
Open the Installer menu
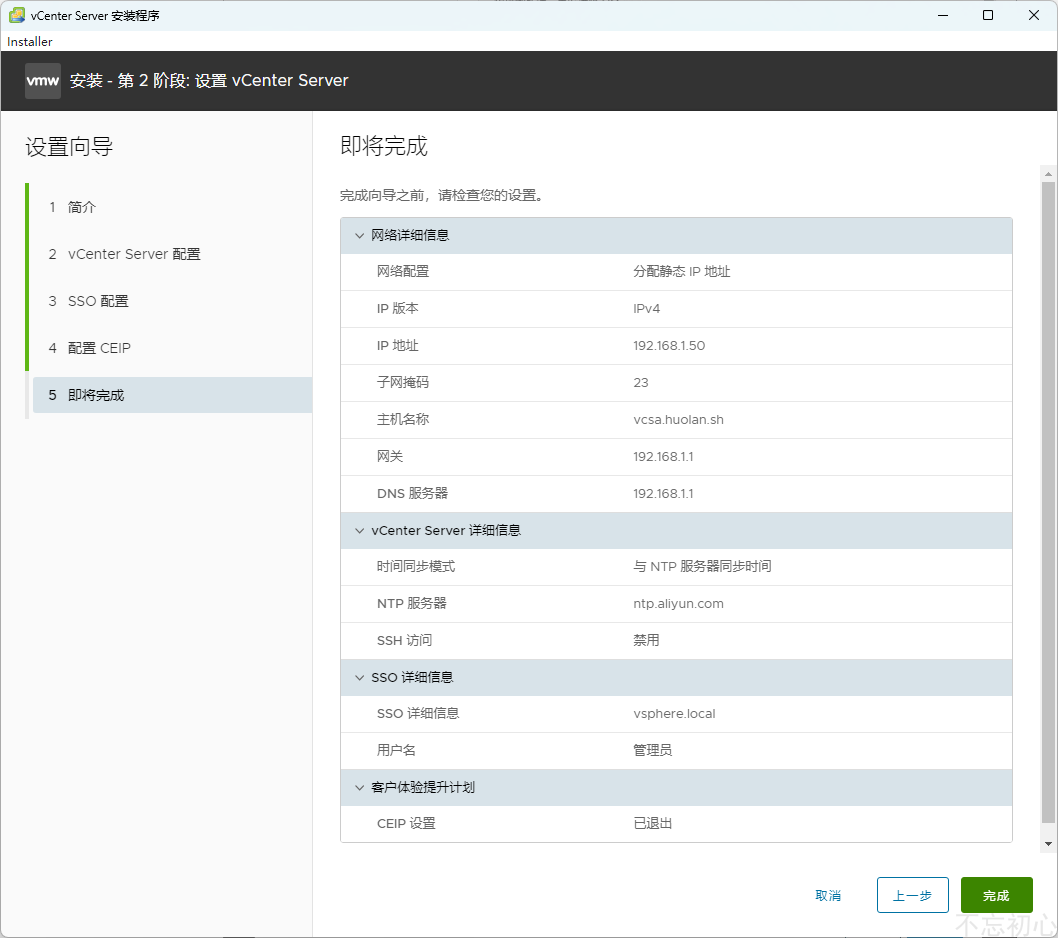pos(30,42)
